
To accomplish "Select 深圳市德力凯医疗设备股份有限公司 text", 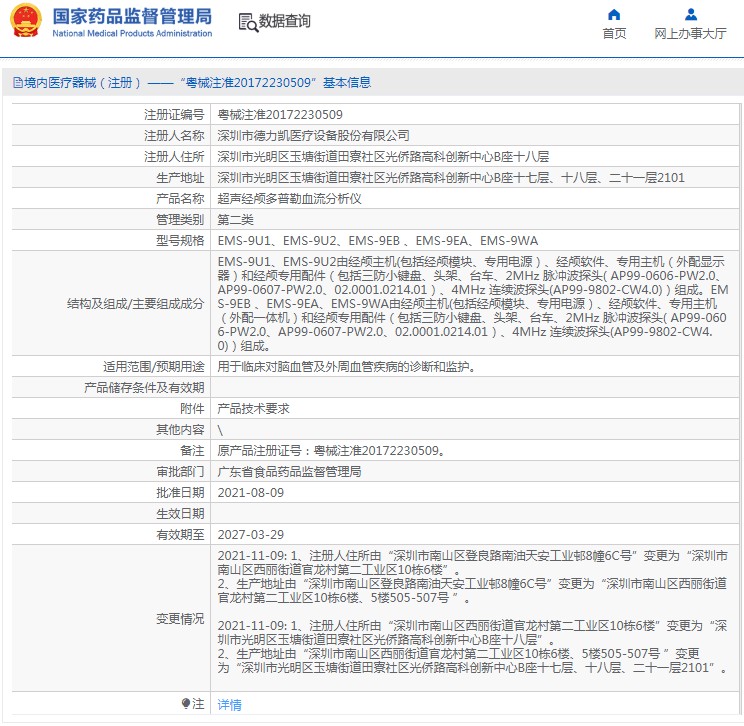I will point(313,136).
